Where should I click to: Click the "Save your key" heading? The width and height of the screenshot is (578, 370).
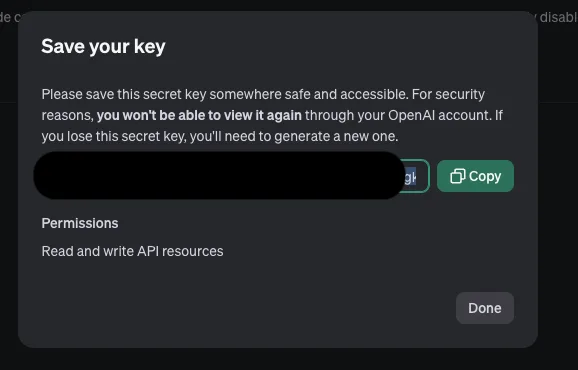103,46
